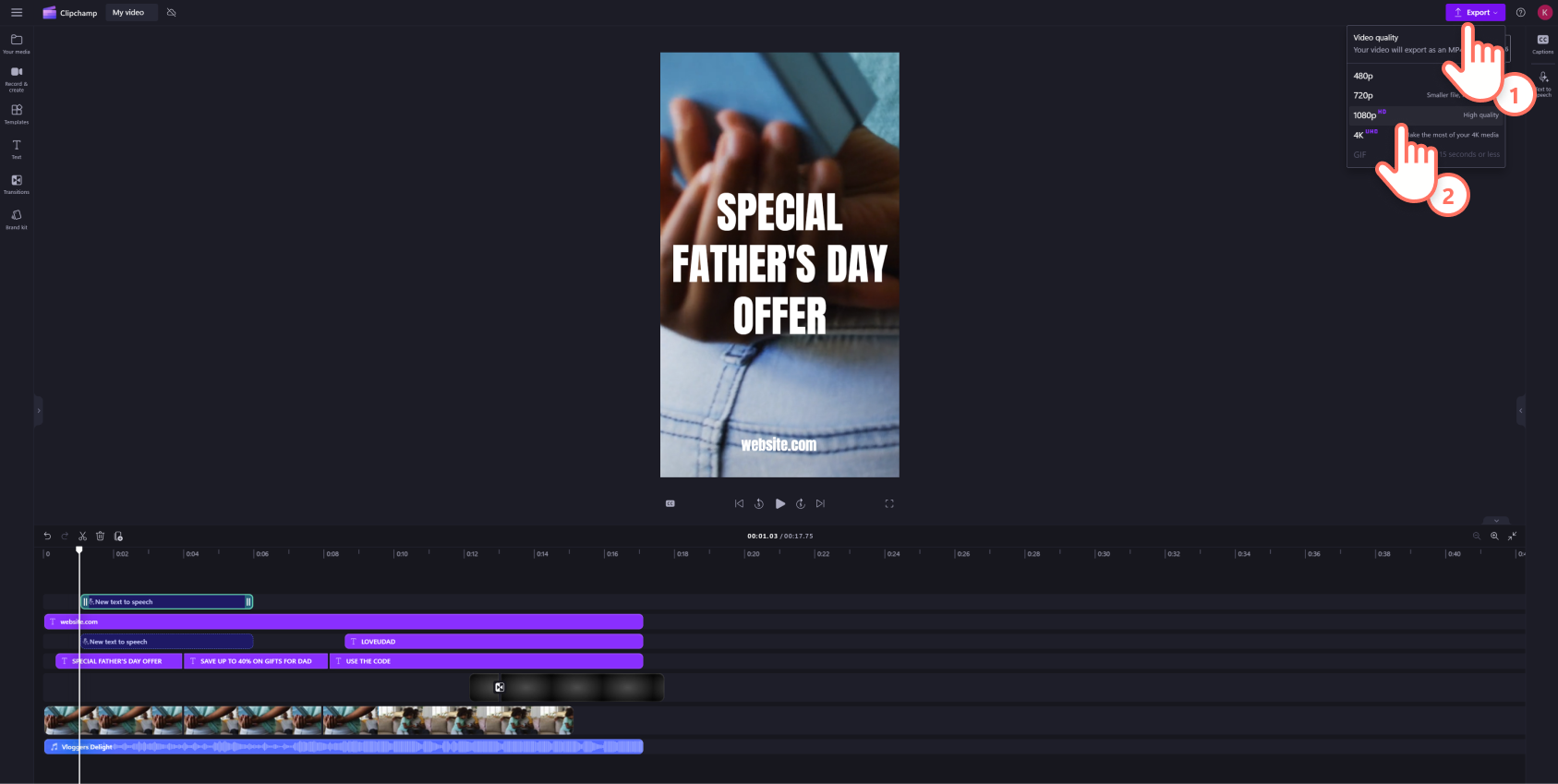Open the Captions panel
The width and height of the screenshot is (1558, 784).
click(1542, 44)
